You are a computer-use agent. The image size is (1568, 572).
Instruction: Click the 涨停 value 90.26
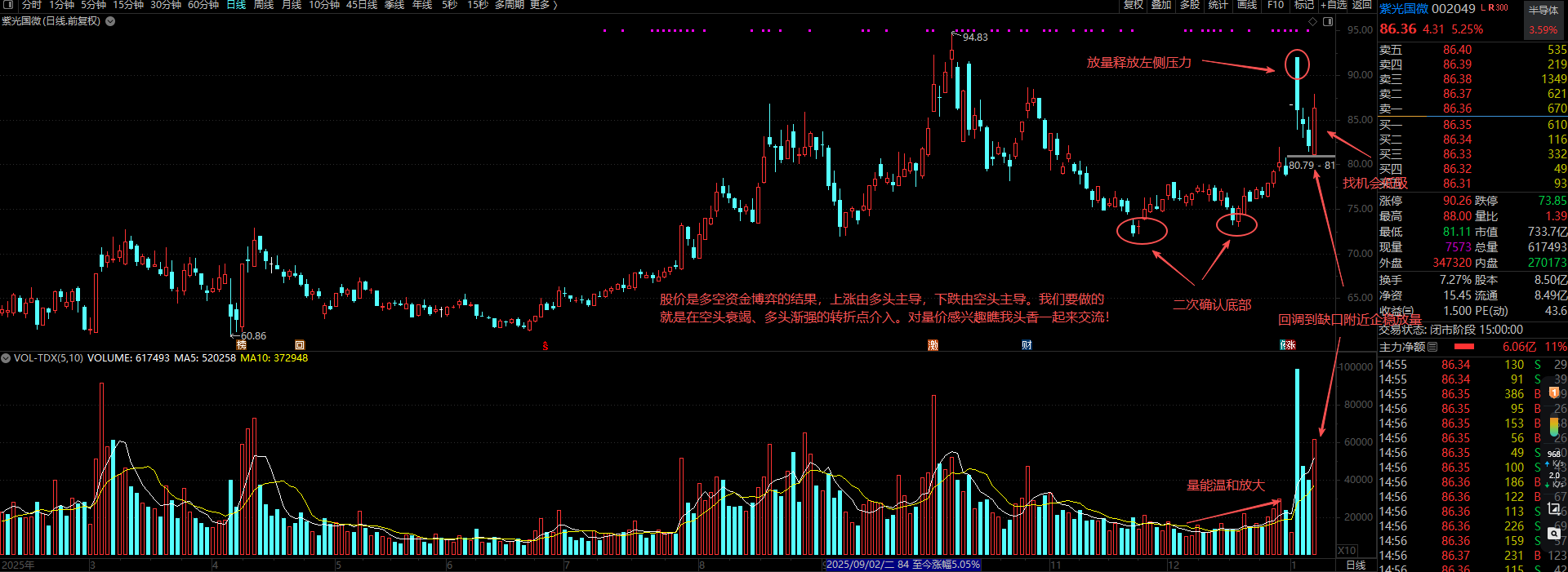(1457, 201)
